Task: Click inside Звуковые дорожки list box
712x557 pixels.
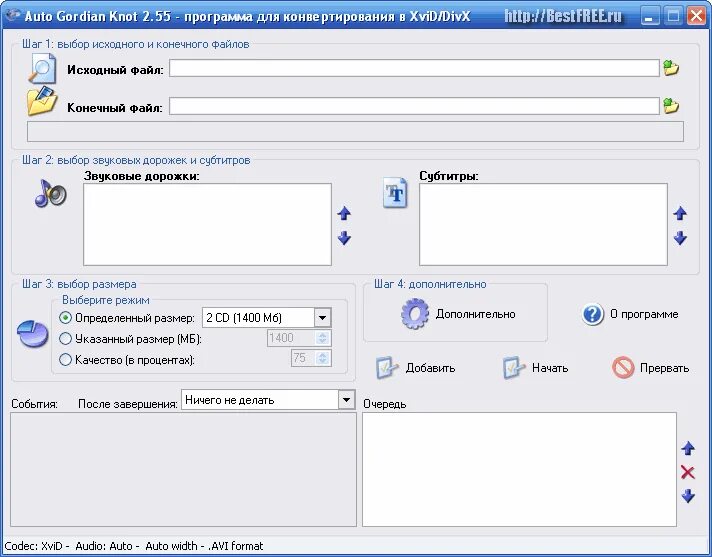Action: click(208, 224)
